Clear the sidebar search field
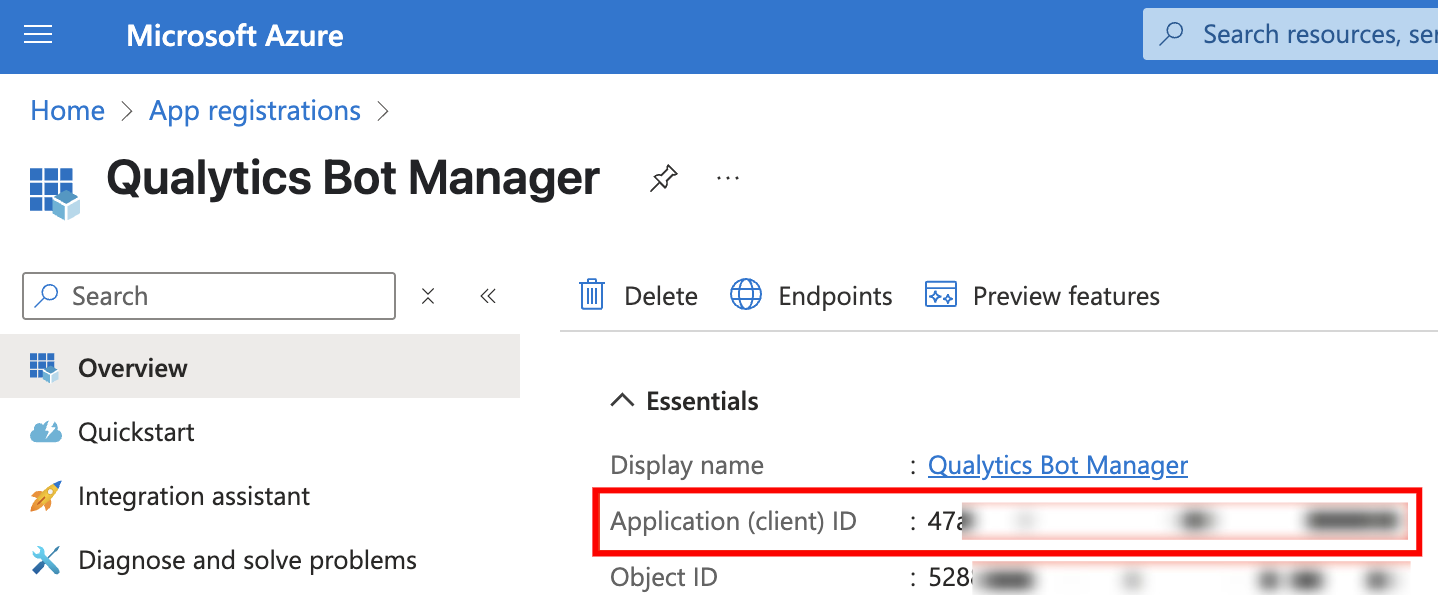The image size is (1438, 603). (428, 295)
